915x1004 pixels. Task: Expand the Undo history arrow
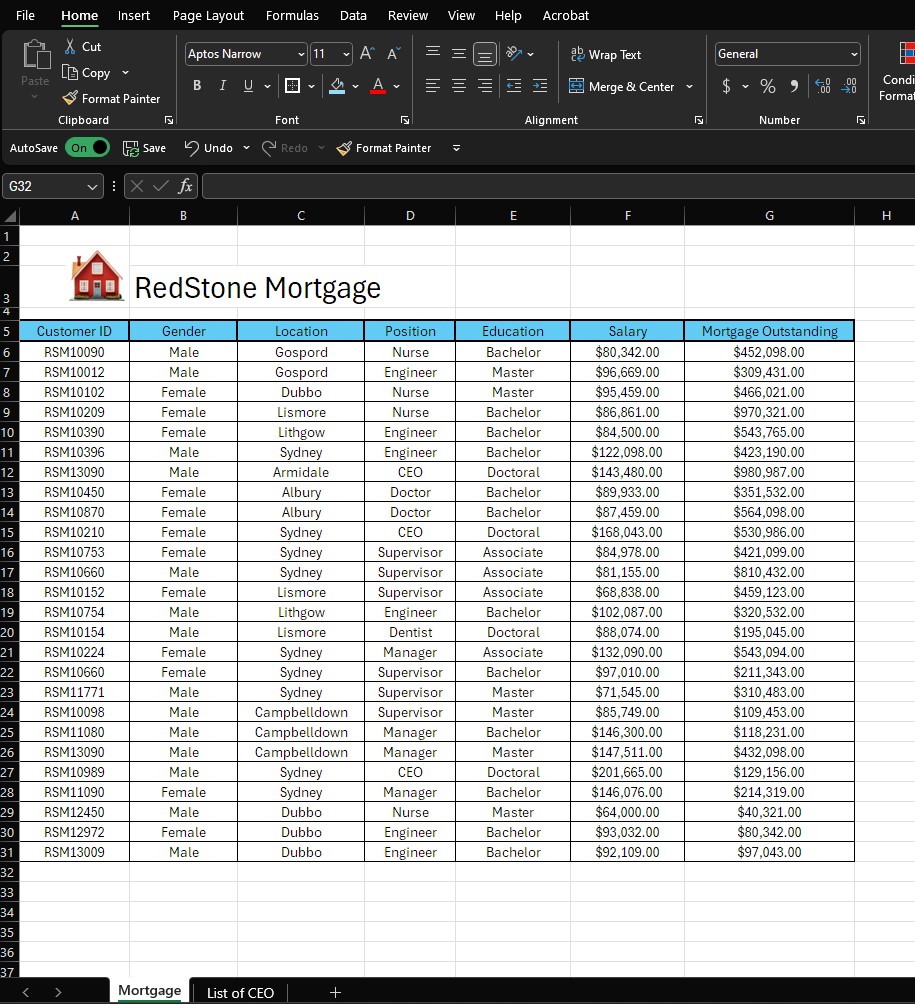coord(247,148)
